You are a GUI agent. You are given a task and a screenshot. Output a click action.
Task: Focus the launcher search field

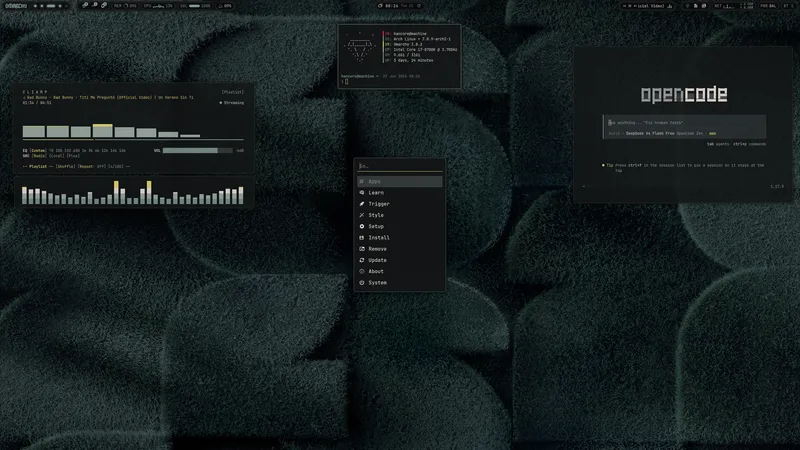click(x=399, y=166)
